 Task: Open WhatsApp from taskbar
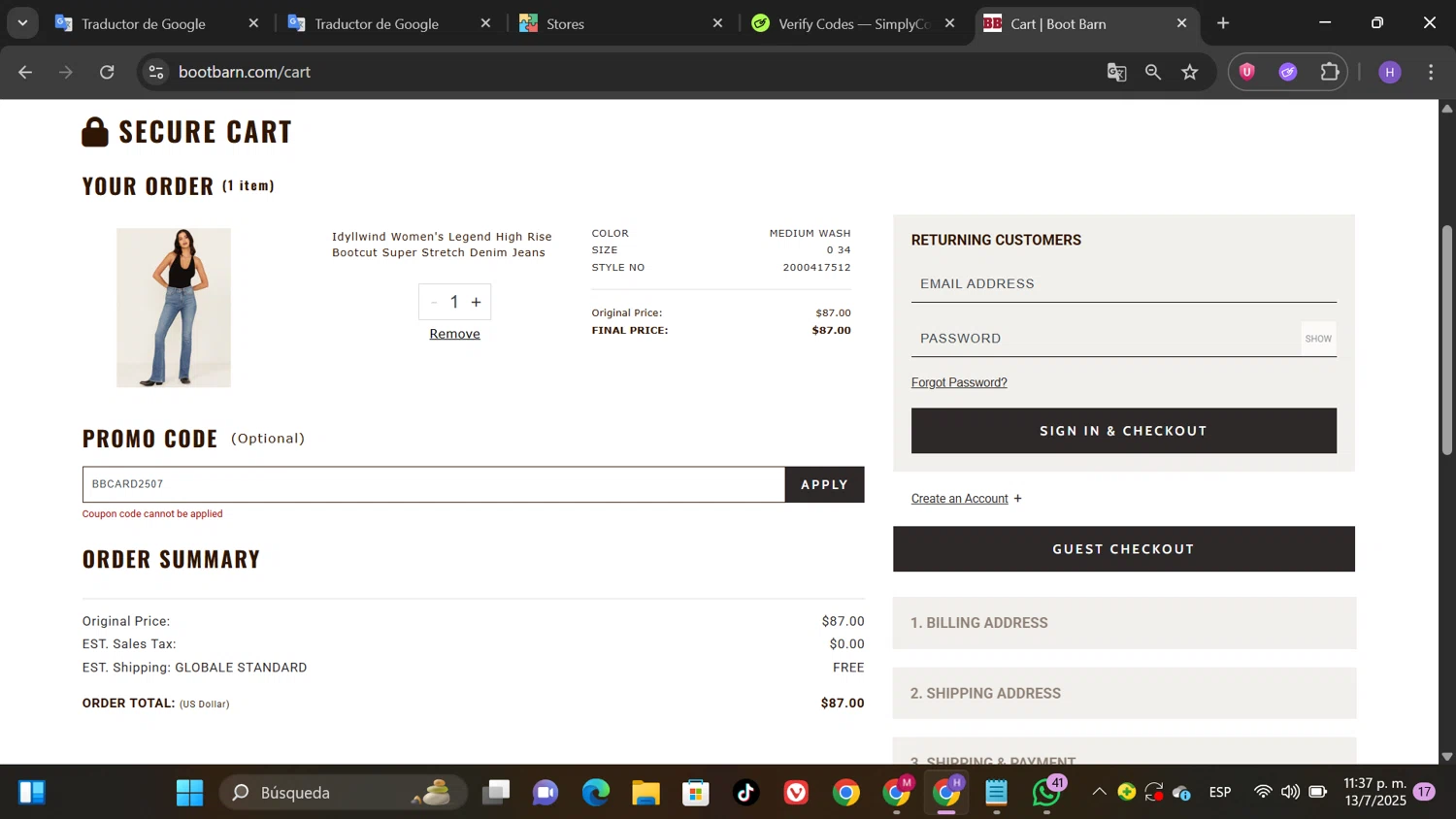[1047, 793]
